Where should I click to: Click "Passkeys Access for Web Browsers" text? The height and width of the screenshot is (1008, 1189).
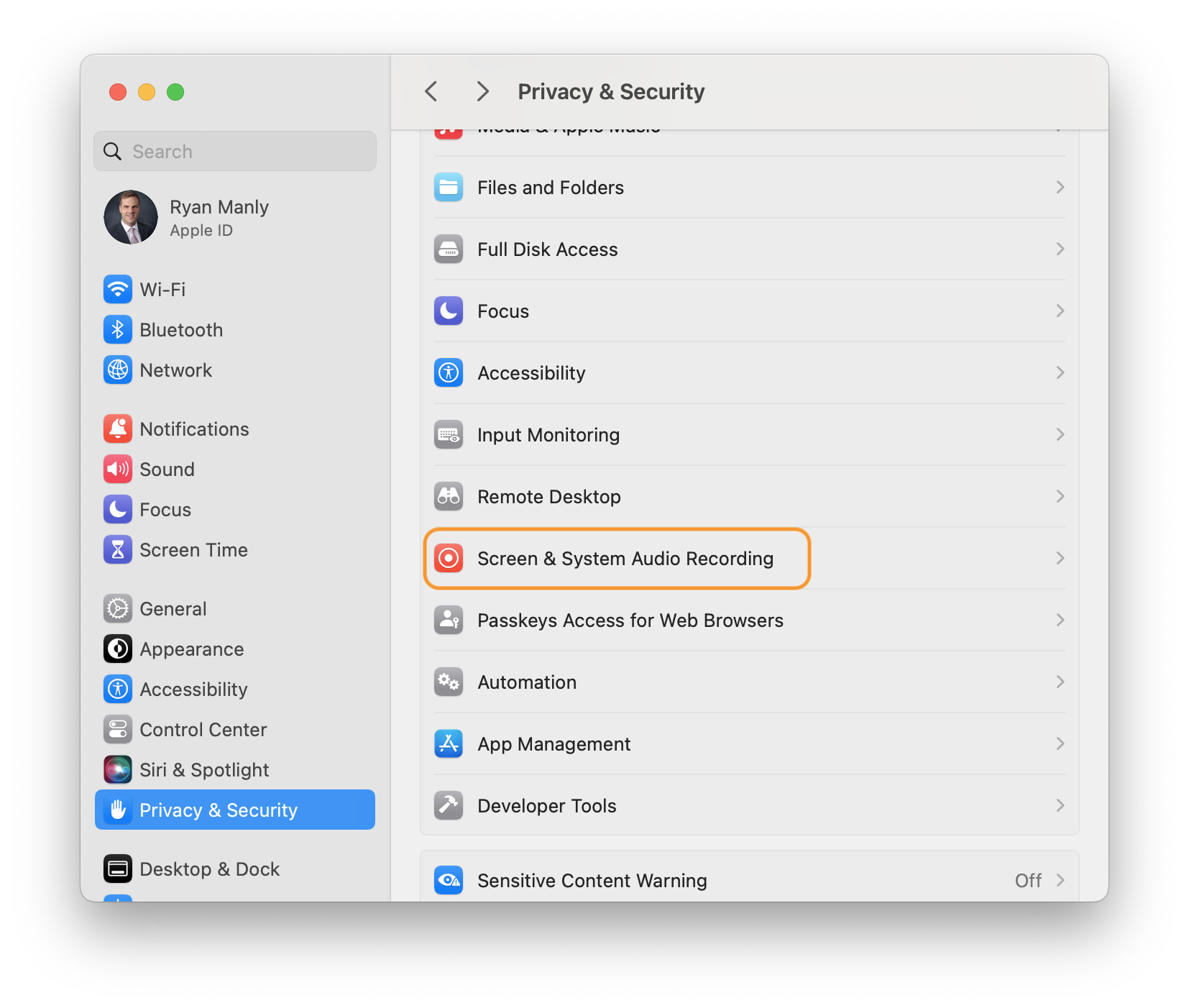[x=630, y=620]
